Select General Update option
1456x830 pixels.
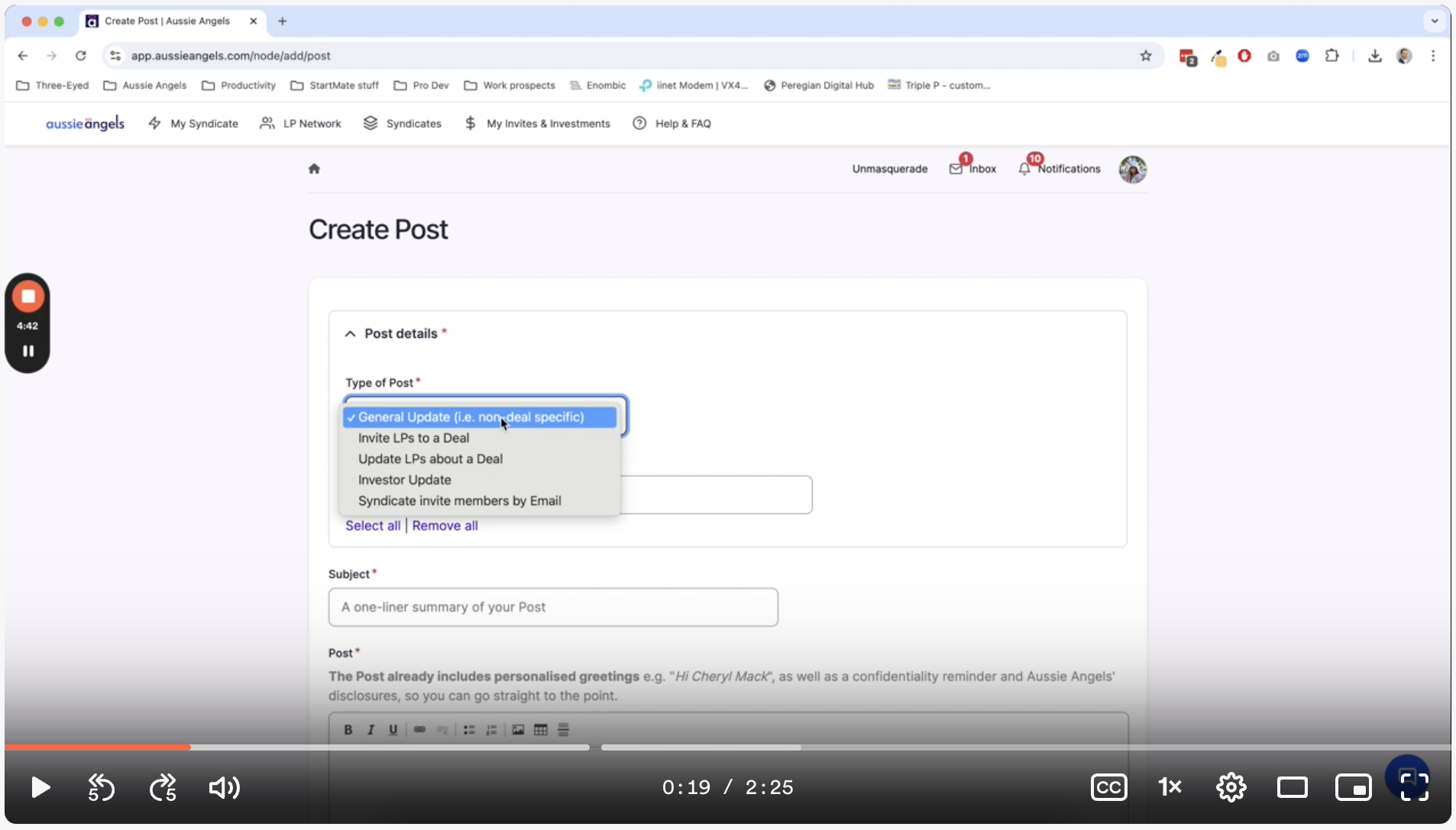point(480,417)
